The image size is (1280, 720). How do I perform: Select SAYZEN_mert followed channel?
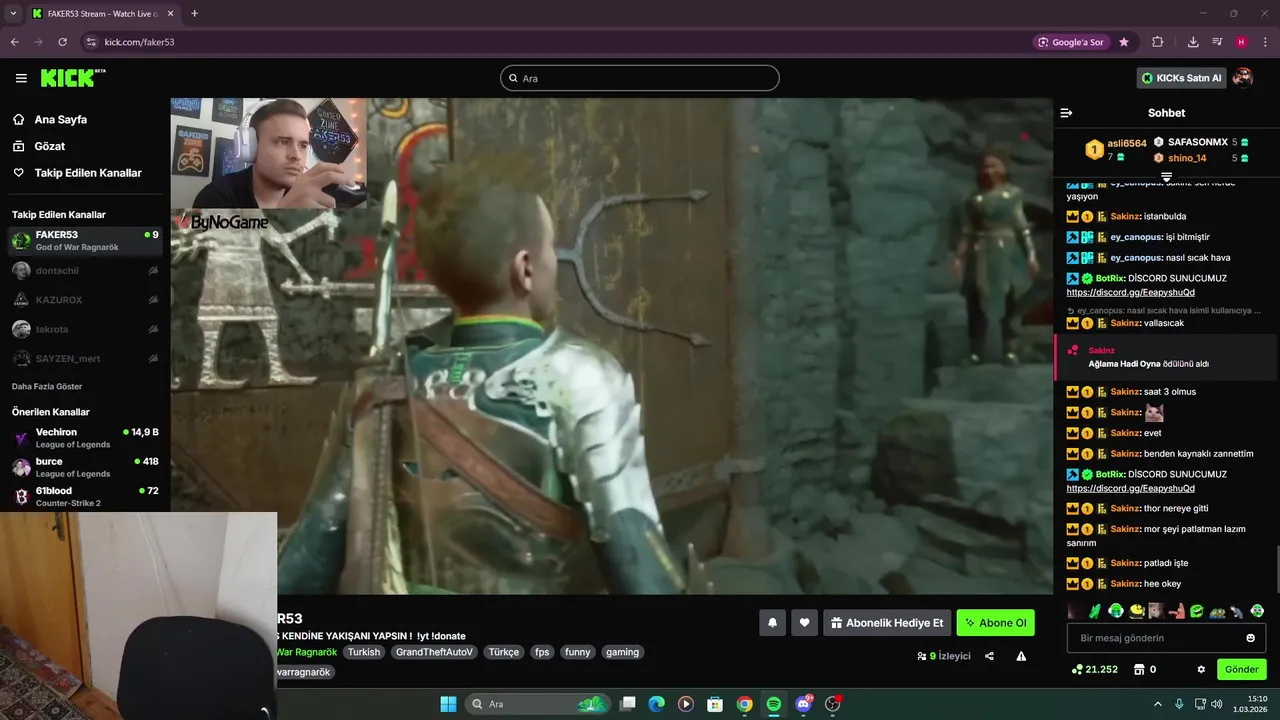(x=85, y=358)
